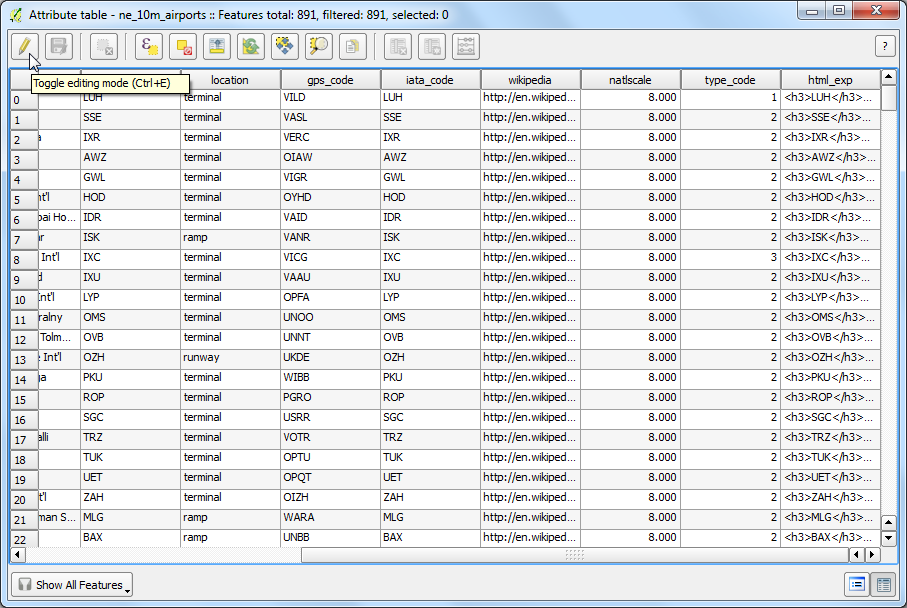Click the Invert selection icon
The width and height of the screenshot is (907, 608).
(250, 46)
